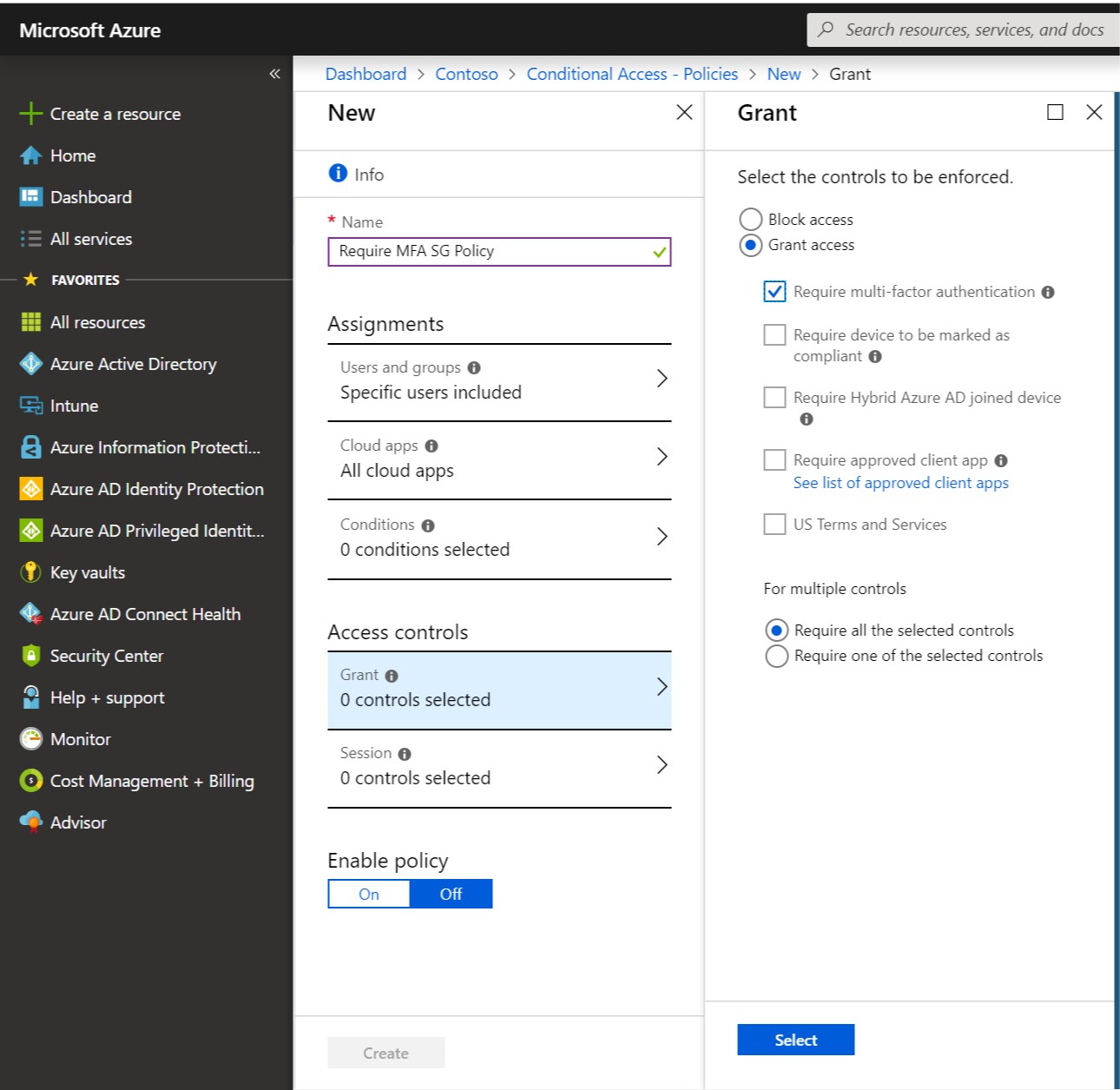Click info icon beside multi-factor authentication
This screenshot has height=1090, width=1120.
(1048, 293)
